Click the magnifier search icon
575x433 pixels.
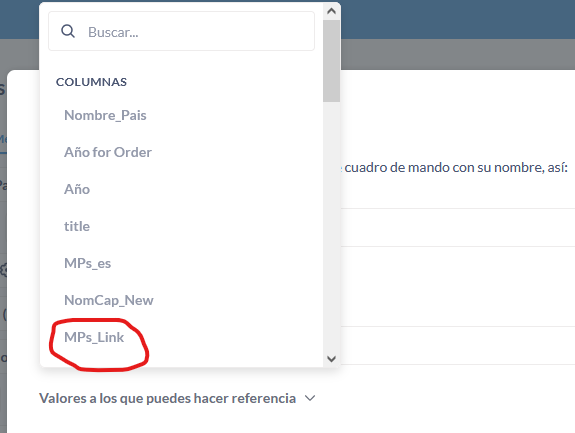pyautogui.click(x=68, y=31)
